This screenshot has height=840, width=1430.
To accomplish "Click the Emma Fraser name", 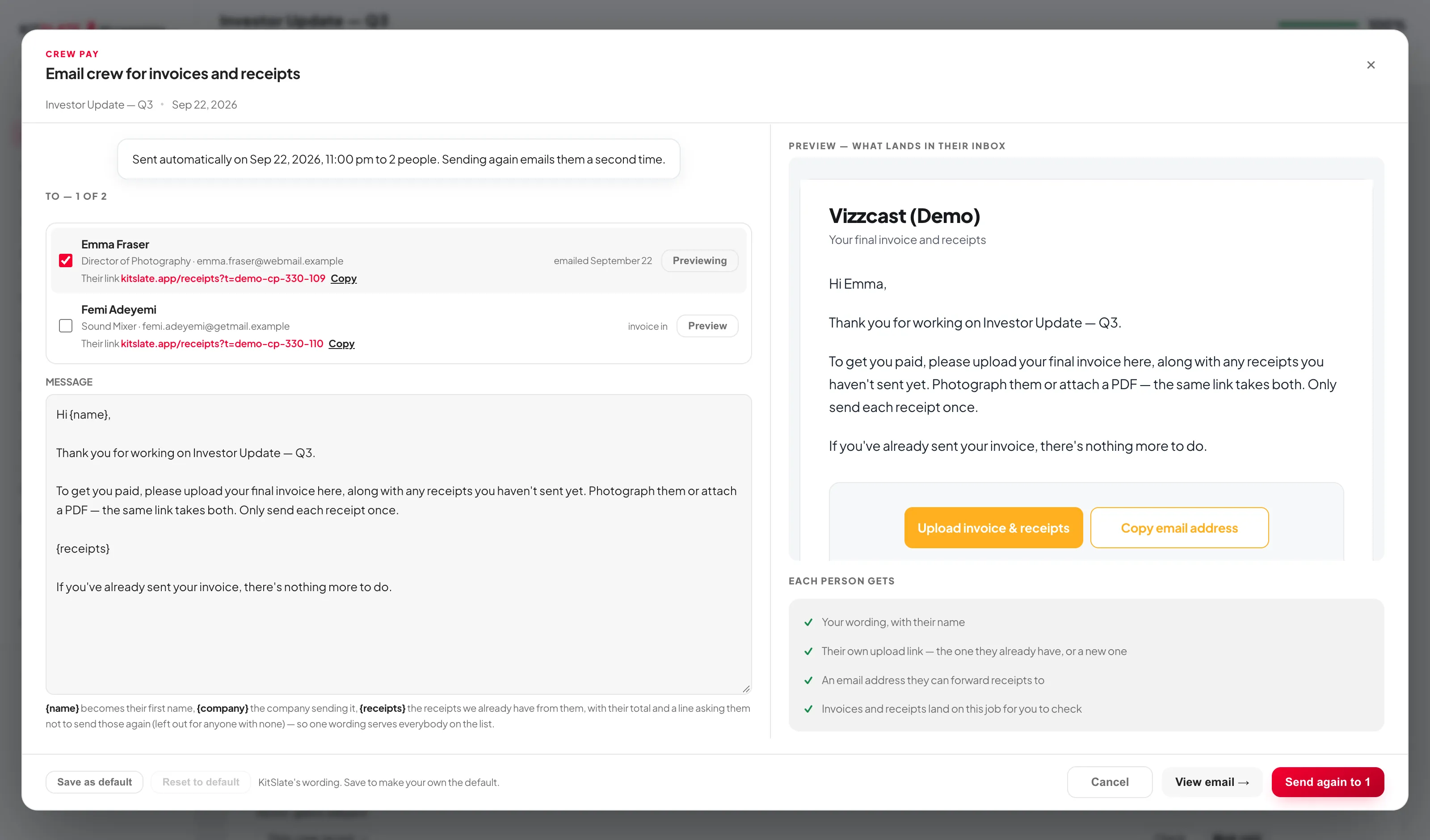I will pyautogui.click(x=115, y=244).
